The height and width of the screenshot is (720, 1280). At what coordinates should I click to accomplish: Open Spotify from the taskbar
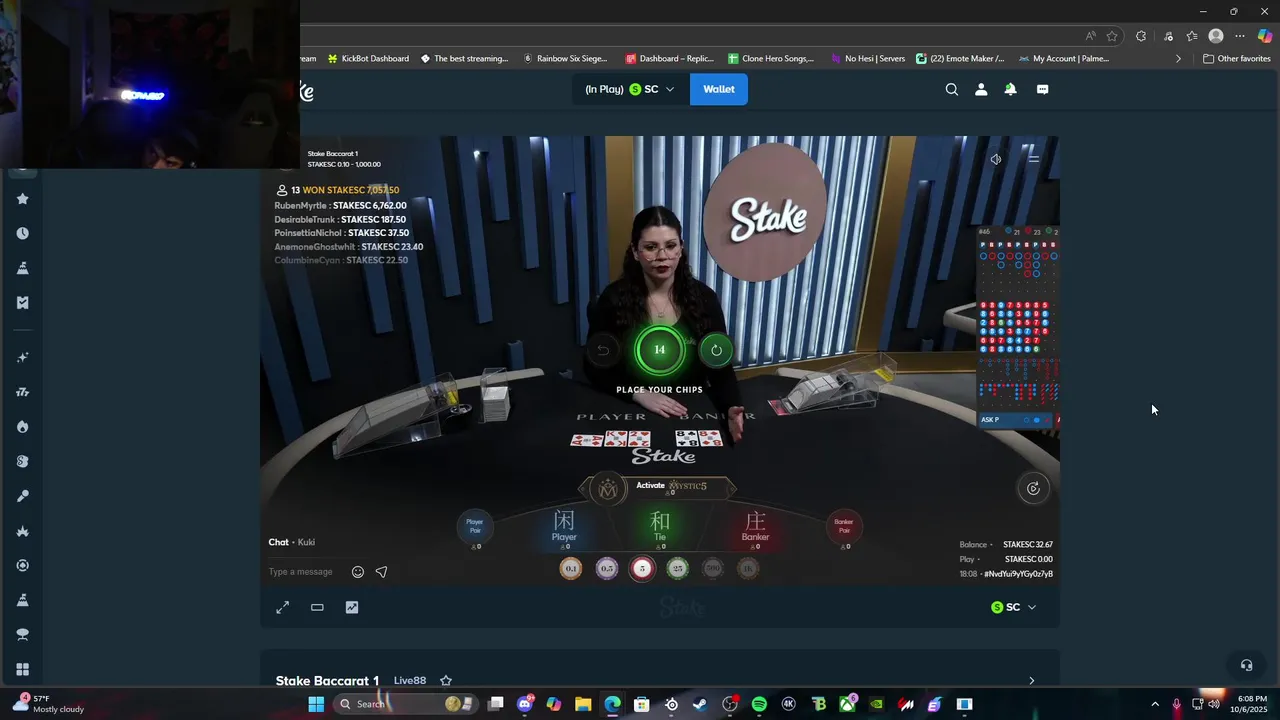[x=759, y=704]
